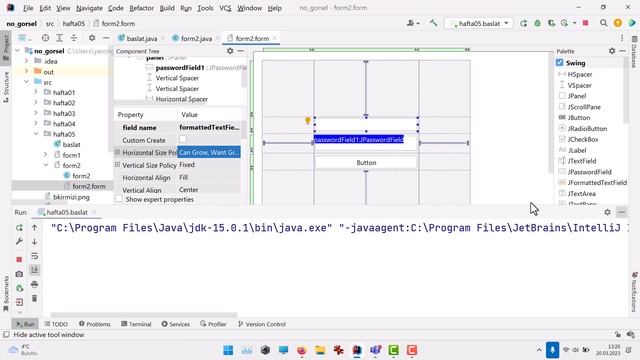Click the field name value formattedTextField
This screenshot has width=640, height=360.
209,127
